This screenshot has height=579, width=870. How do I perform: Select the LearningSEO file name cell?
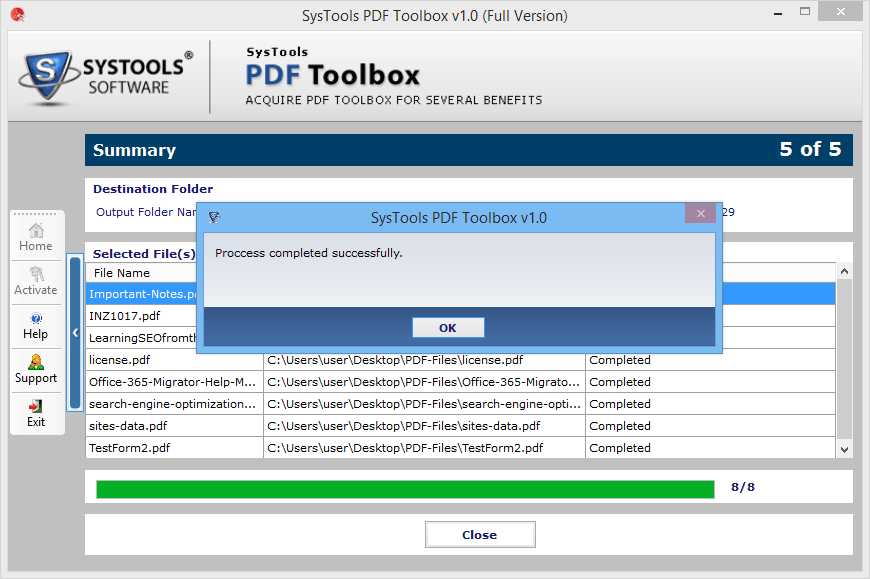[141, 338]
